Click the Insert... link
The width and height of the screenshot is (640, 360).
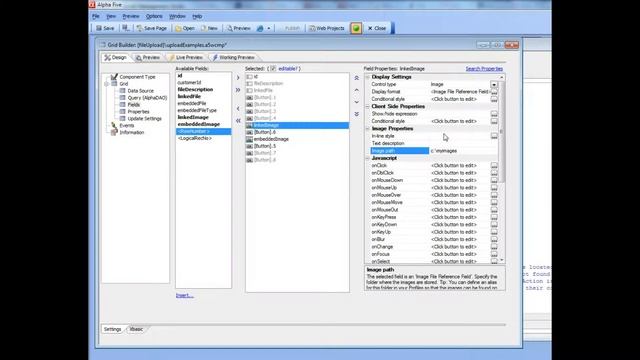coord(184,296)
